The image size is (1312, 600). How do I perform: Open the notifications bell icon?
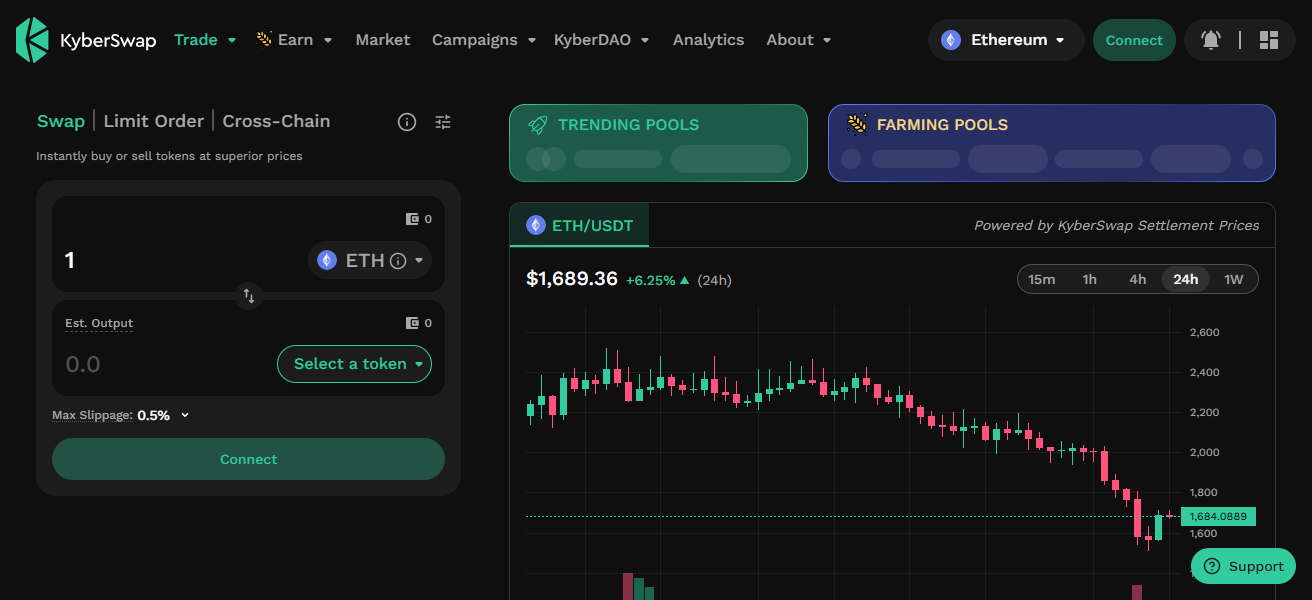coord(1211,40)
